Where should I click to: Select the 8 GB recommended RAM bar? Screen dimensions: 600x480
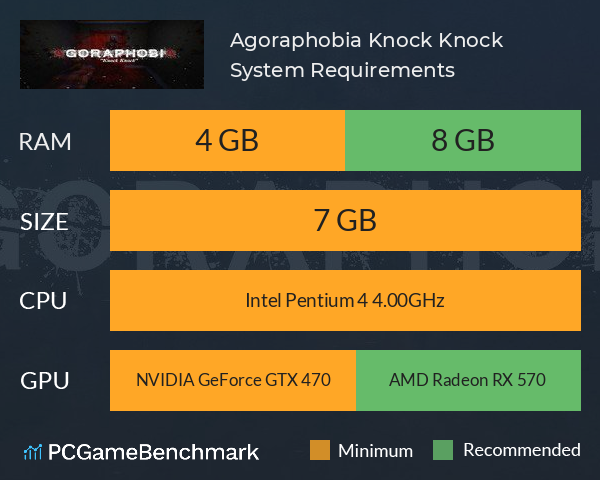[463, 140]
